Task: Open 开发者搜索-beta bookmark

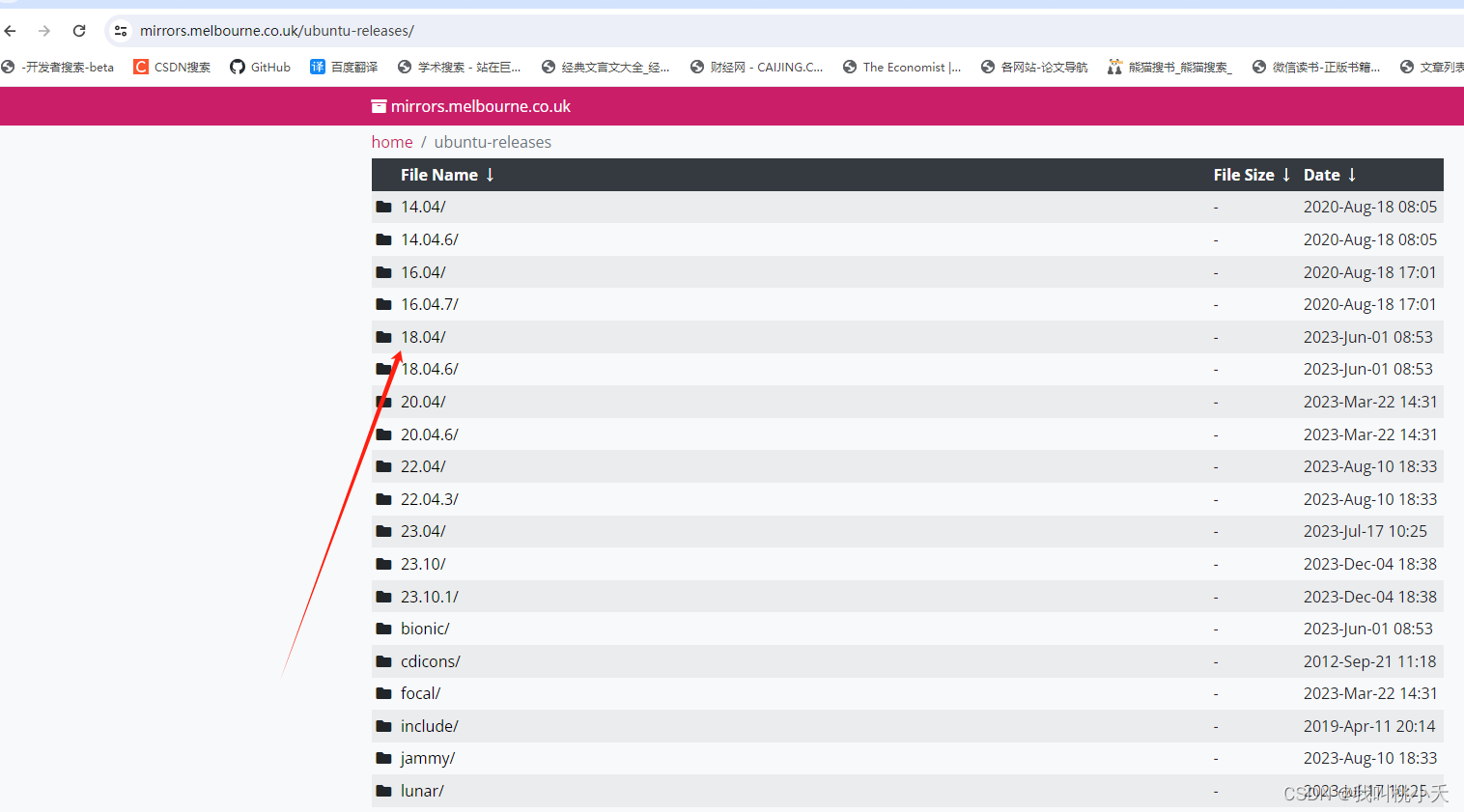Action: click(58, 67)
